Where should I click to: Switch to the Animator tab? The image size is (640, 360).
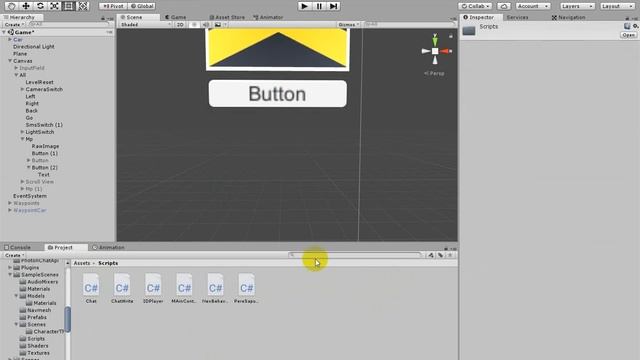[x=268, y=17]
